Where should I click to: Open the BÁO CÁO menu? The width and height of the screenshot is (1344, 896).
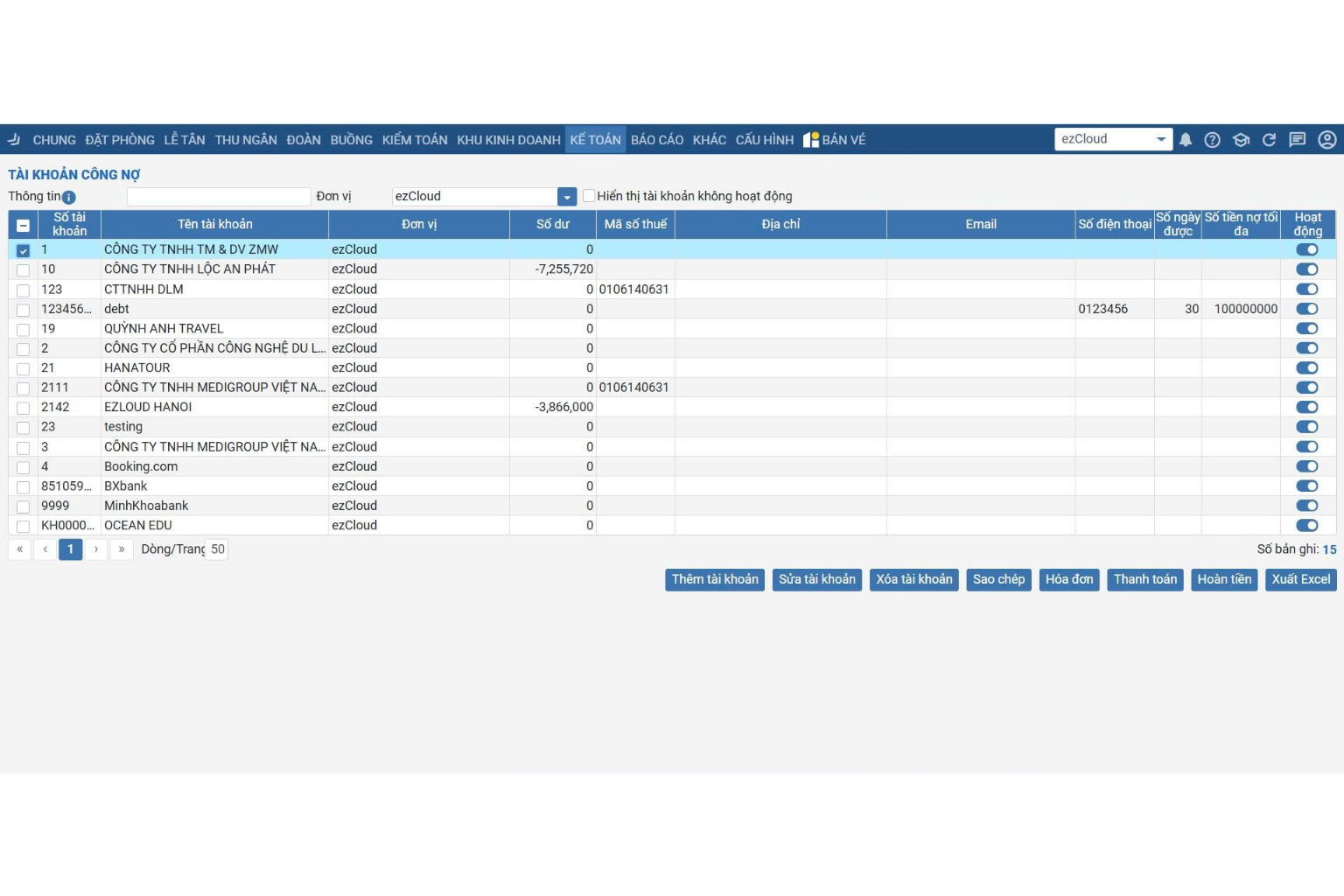coord(657,140)
